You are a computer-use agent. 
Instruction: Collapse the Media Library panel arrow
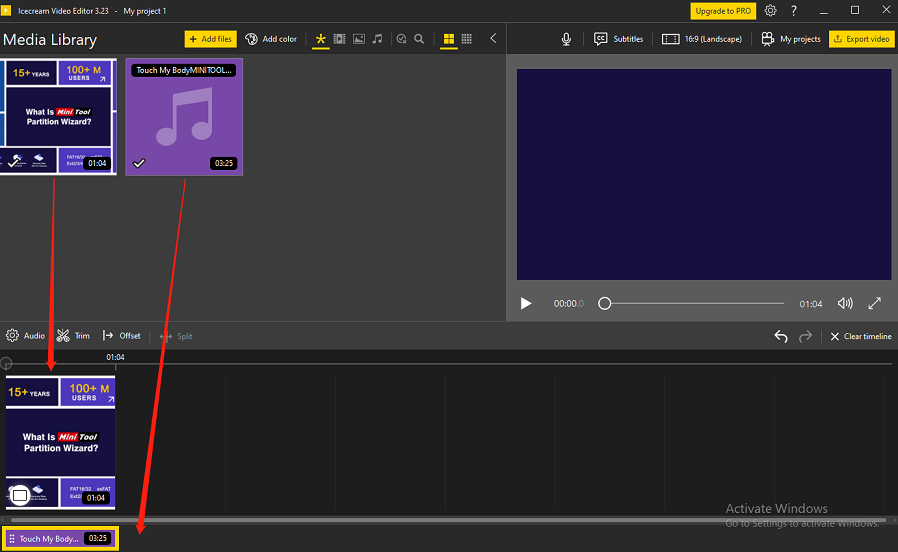493,39
